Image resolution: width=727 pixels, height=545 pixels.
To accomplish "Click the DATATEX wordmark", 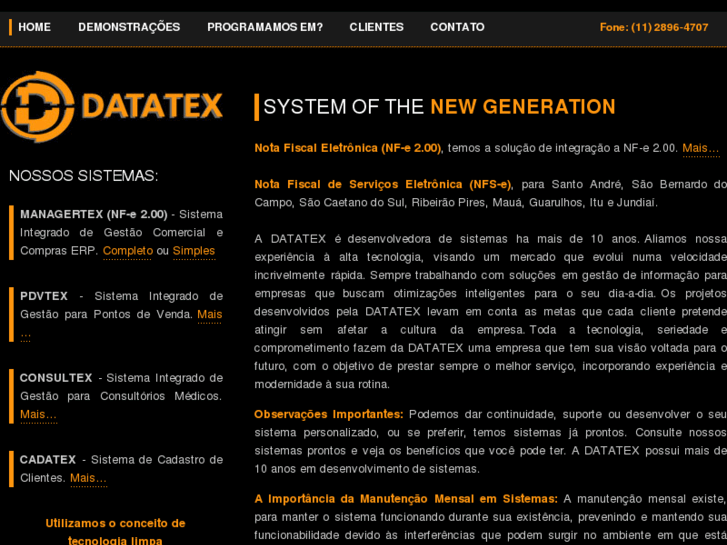I will point(152,106).
